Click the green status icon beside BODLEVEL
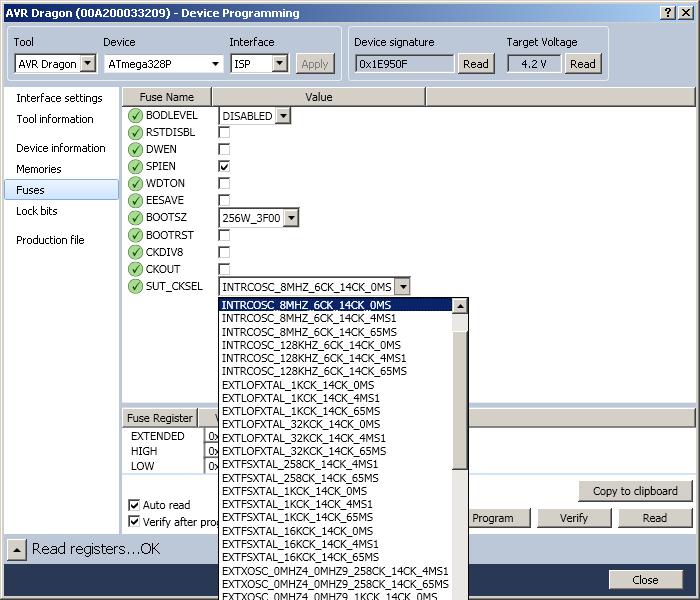The width and height of the screenshot is (700, 600). click(x=135, y=116)
